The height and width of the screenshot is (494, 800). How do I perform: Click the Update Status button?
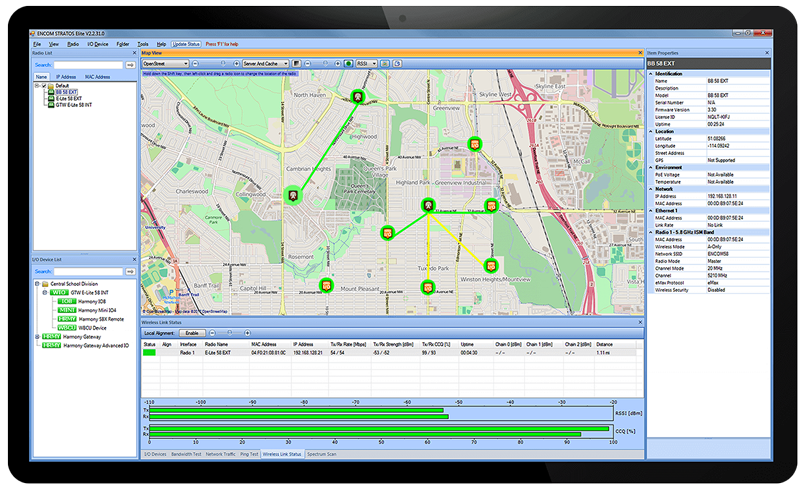click(186, 44)
